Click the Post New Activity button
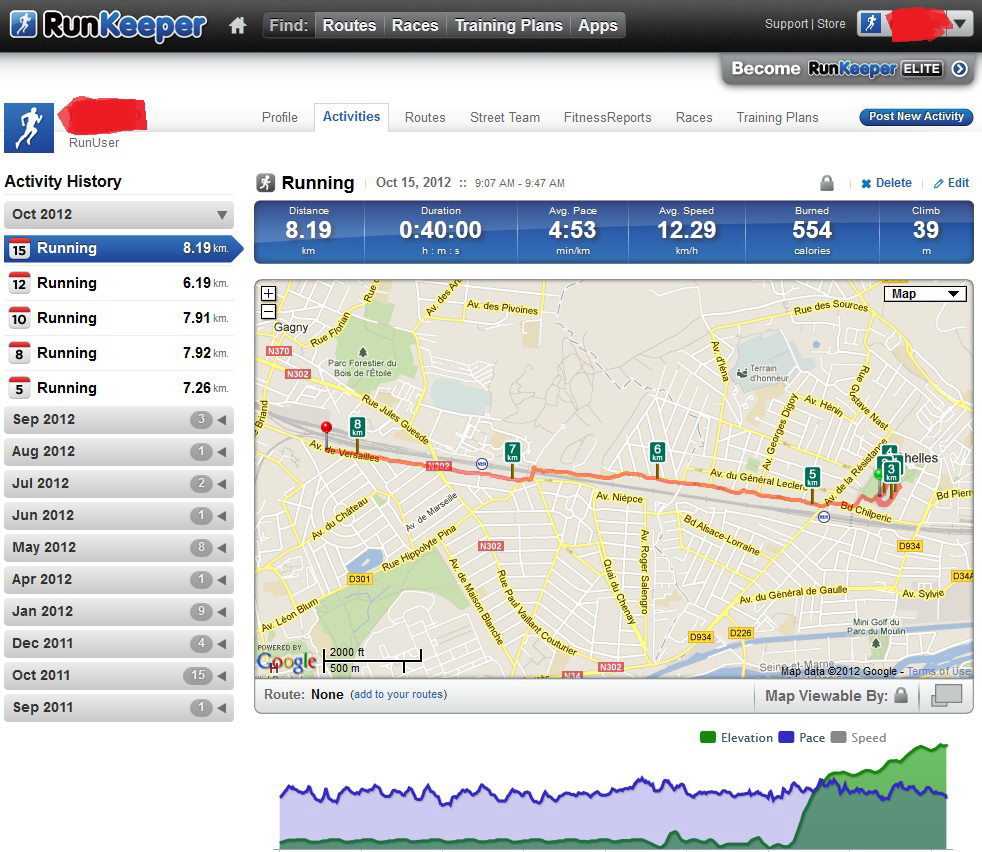982x852 pixels. 915,117
